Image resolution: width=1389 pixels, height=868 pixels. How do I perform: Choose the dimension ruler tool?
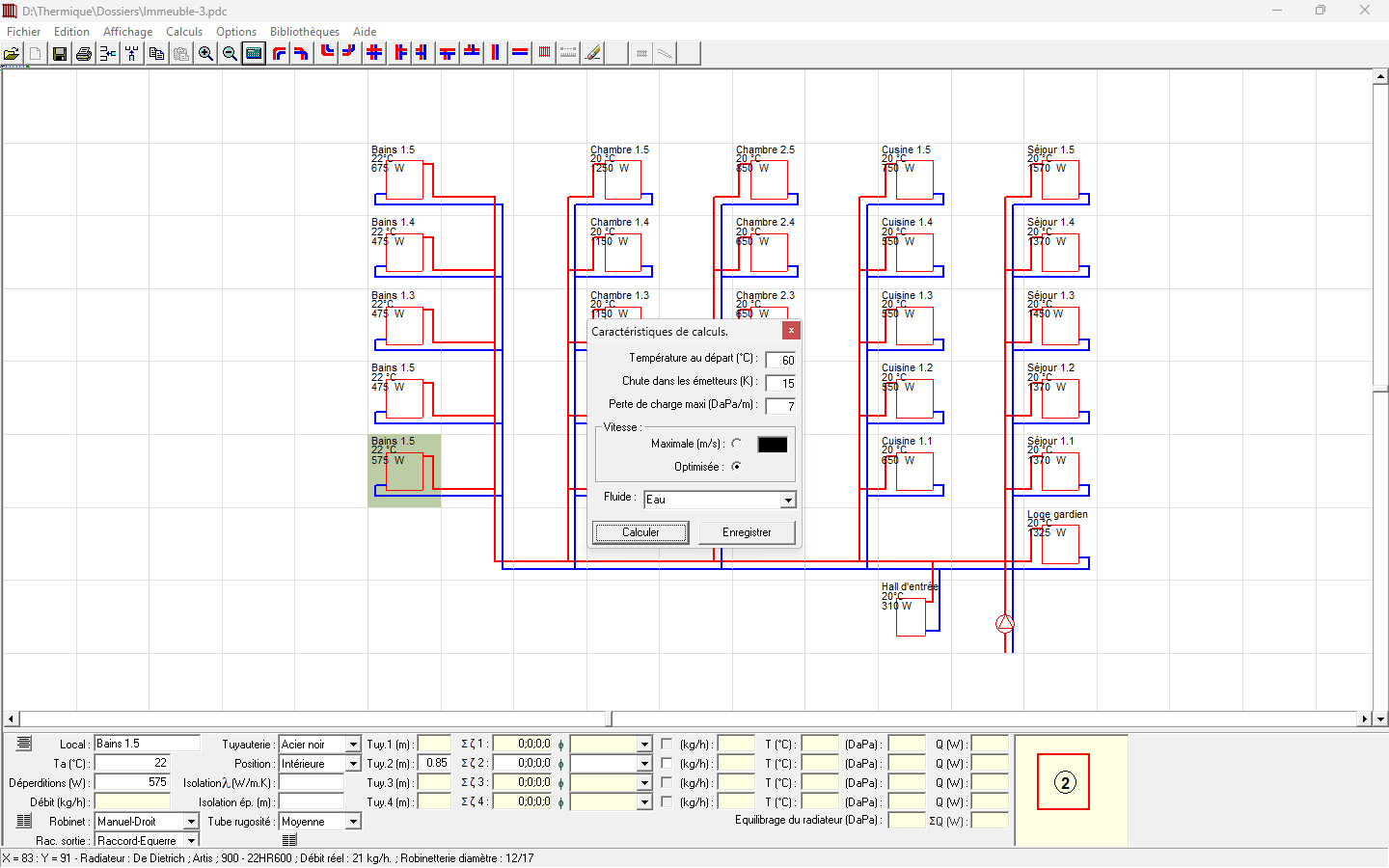coord(566,53)
